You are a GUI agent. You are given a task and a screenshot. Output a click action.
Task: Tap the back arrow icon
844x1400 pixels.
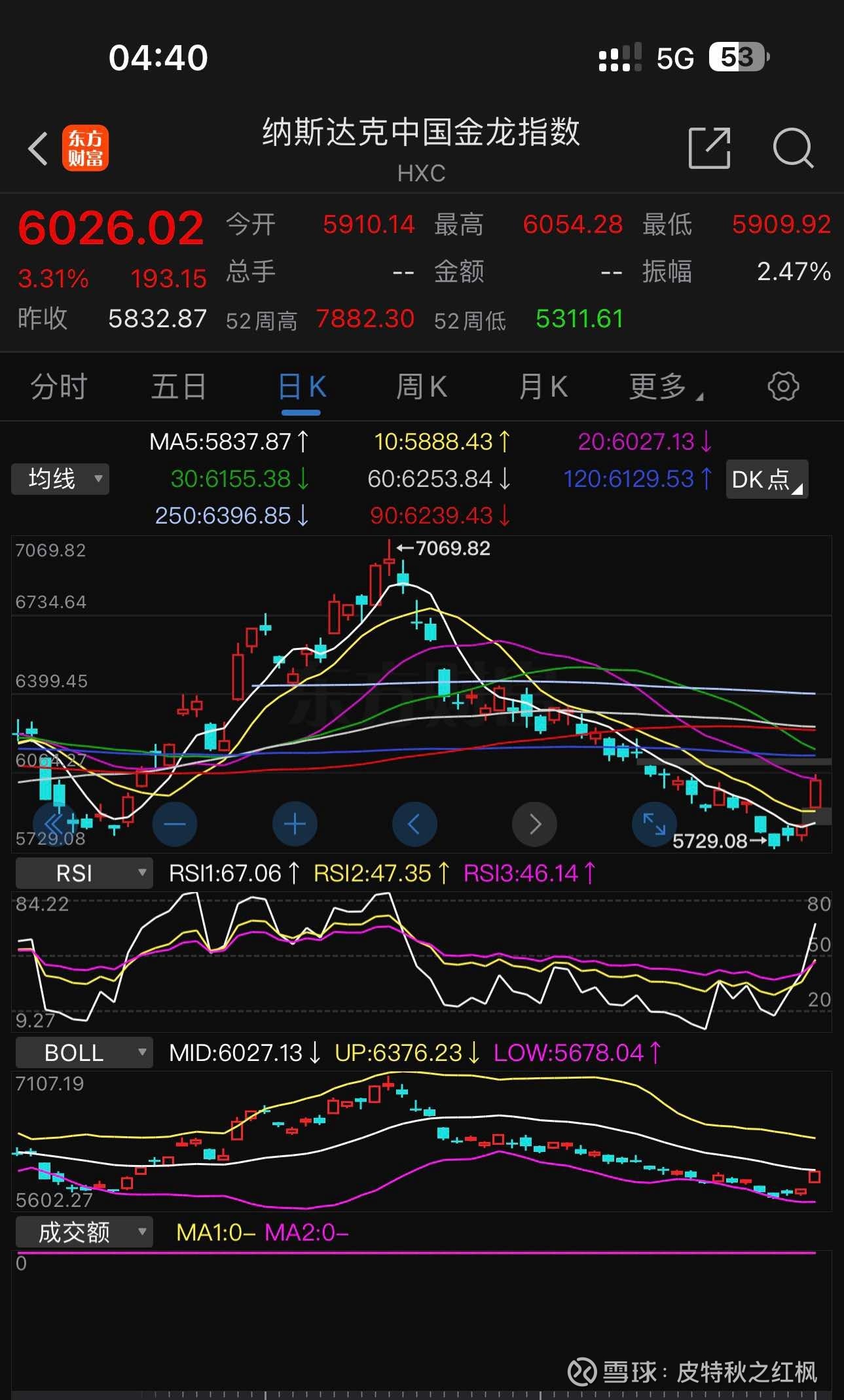click(x=38, y=149)
